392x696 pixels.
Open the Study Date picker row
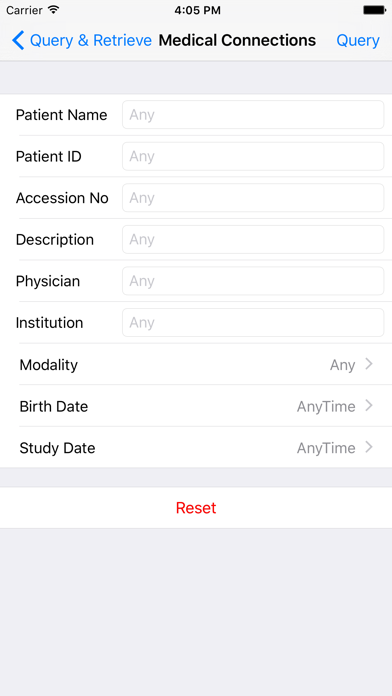[196, 447]
